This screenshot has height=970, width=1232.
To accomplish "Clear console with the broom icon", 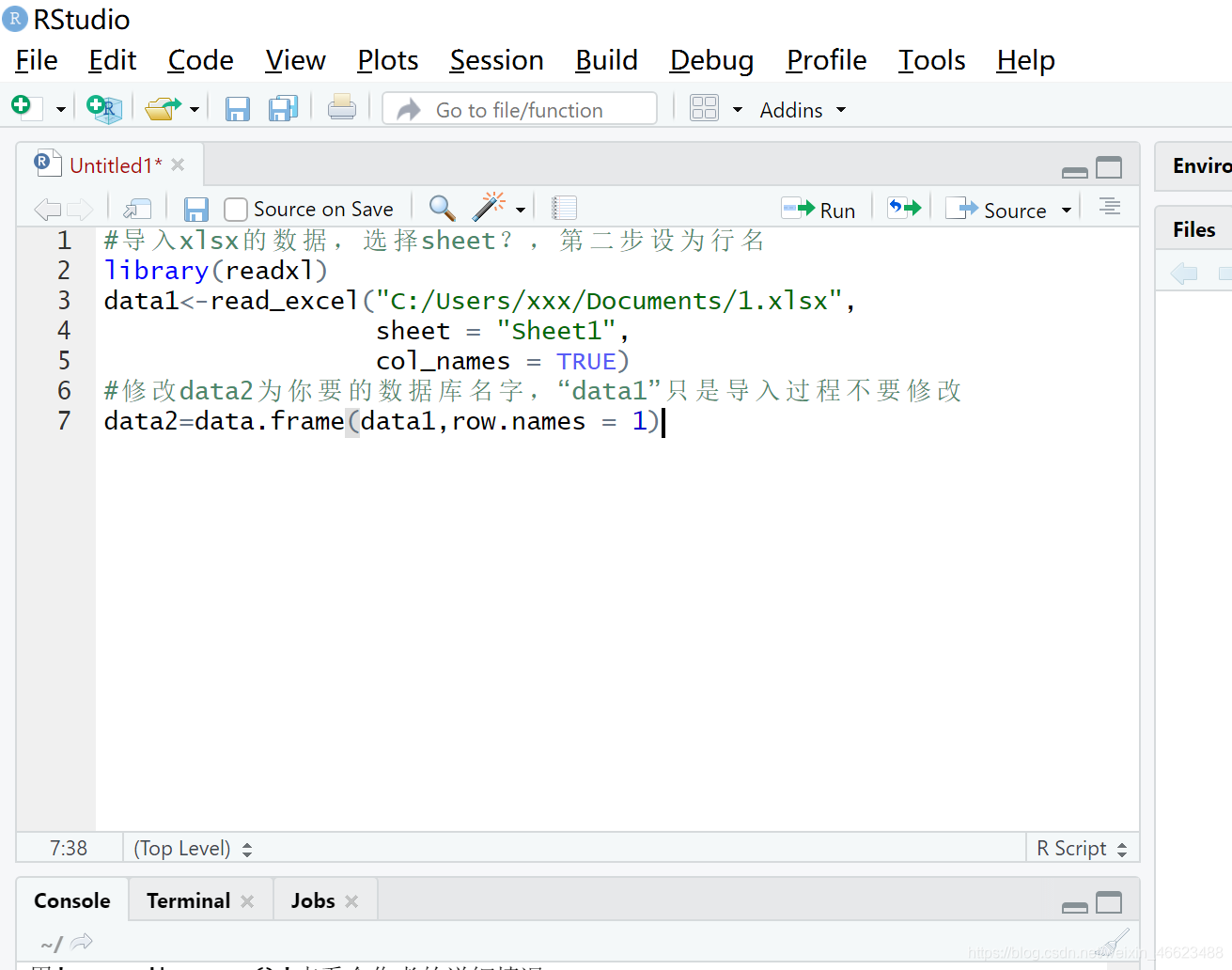I will coord(1114,941).
